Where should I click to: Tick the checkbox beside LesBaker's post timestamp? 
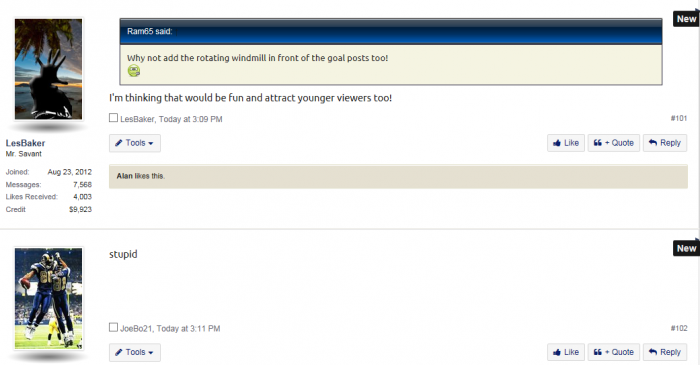[113, 118]
